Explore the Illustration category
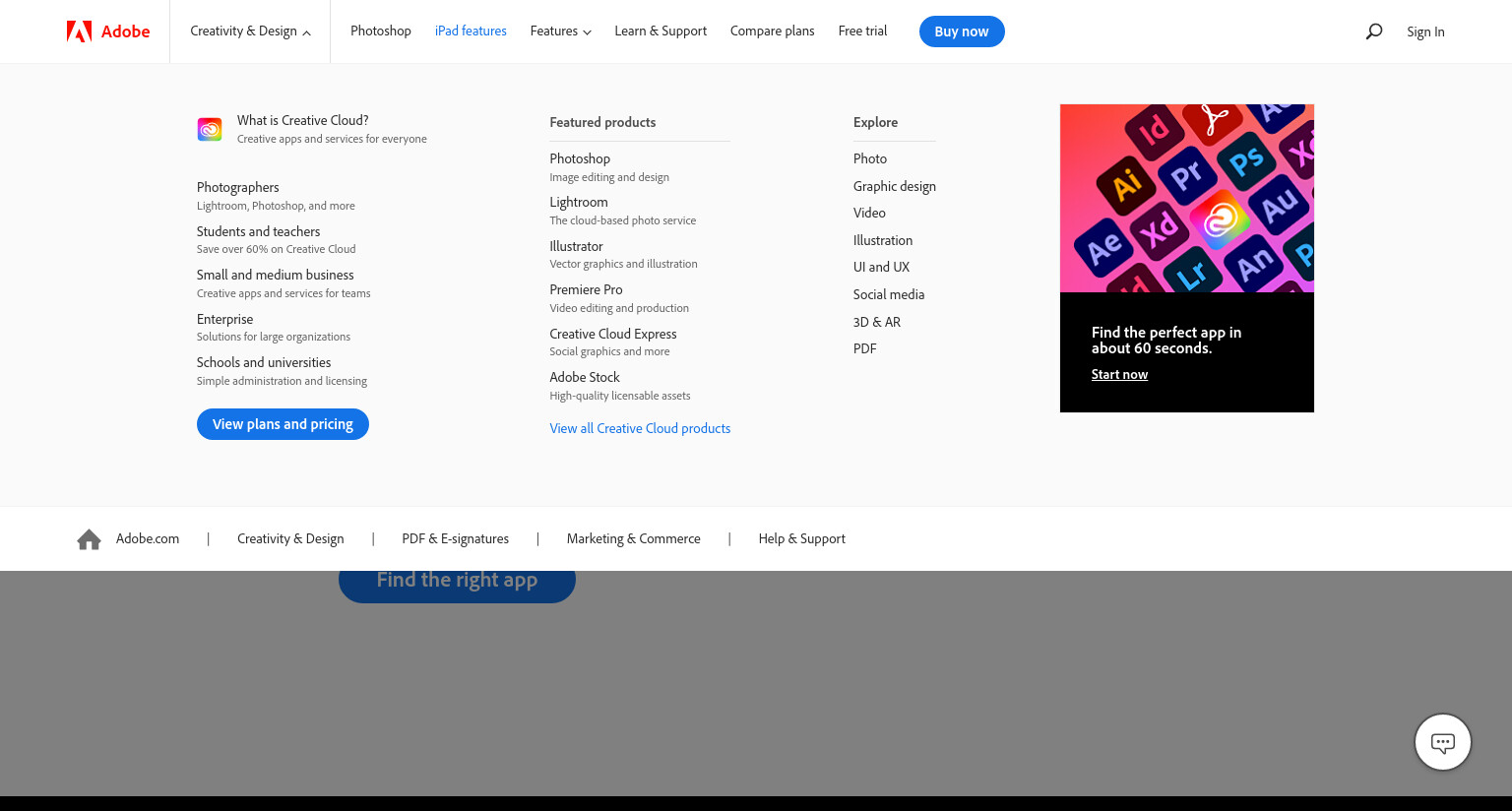 [883, 240]
